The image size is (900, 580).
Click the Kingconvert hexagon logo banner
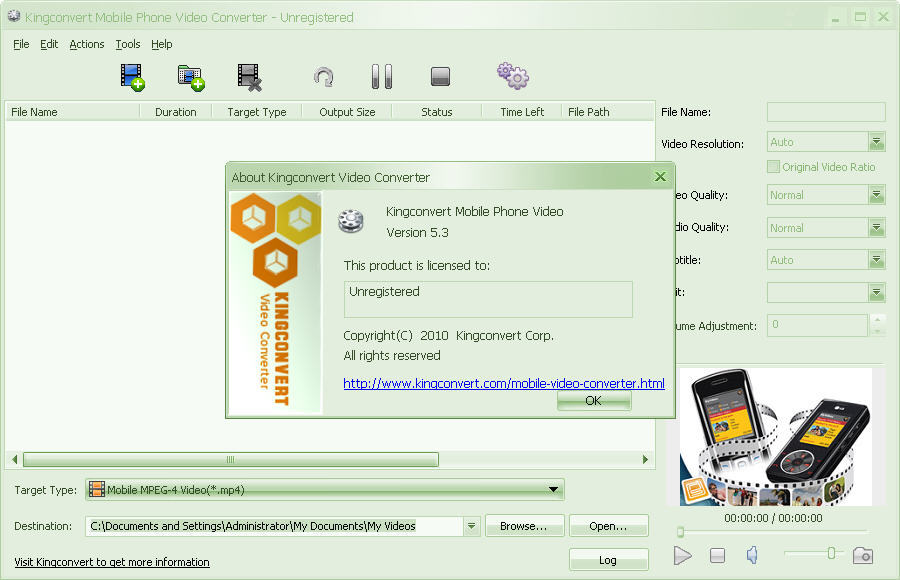[276, 302]
